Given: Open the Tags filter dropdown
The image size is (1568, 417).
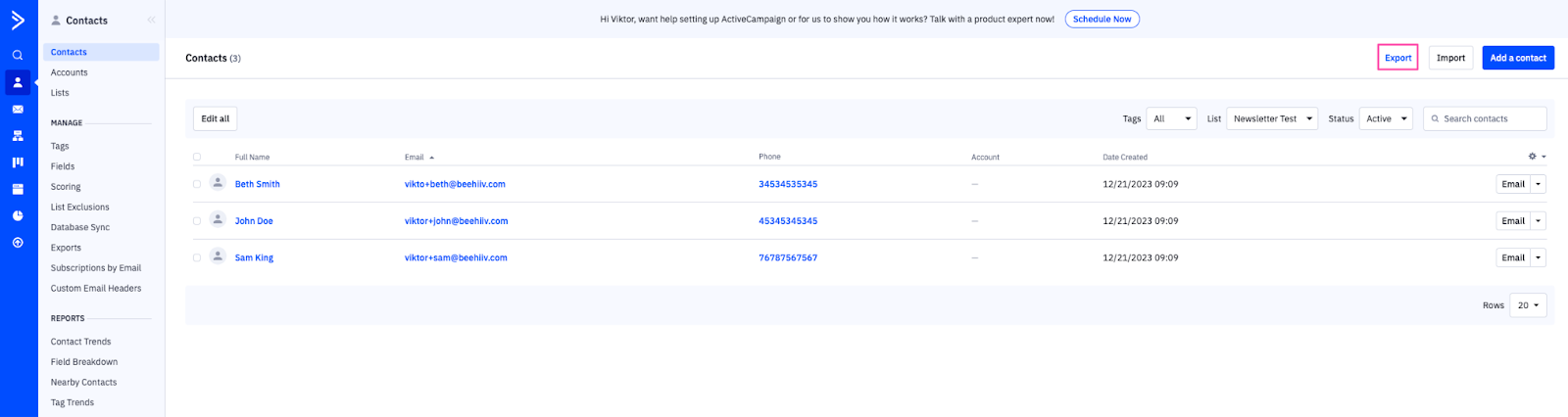Looking at the screenshot, I should tap(1172, 118).
